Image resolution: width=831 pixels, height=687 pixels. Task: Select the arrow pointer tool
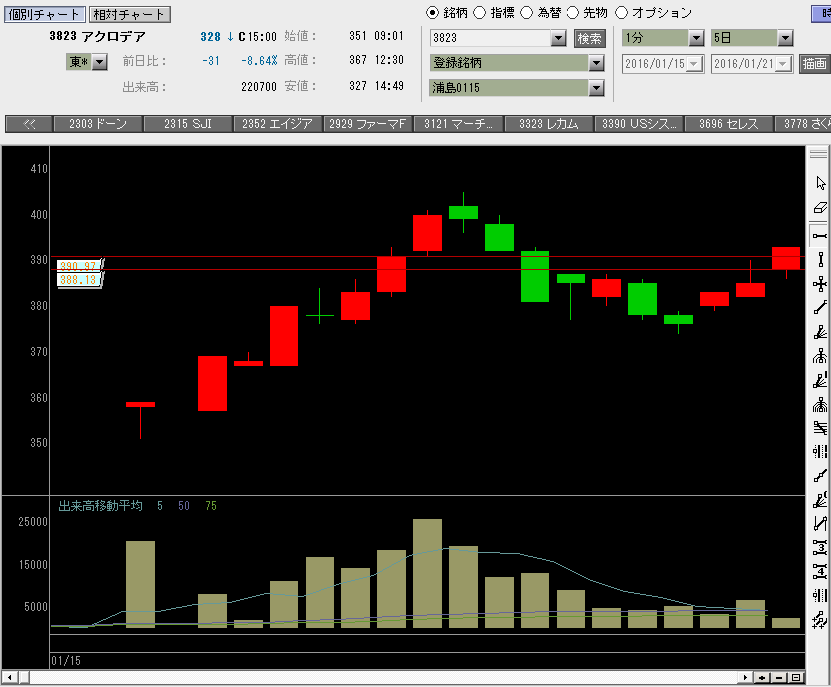(x=820, y=183)
